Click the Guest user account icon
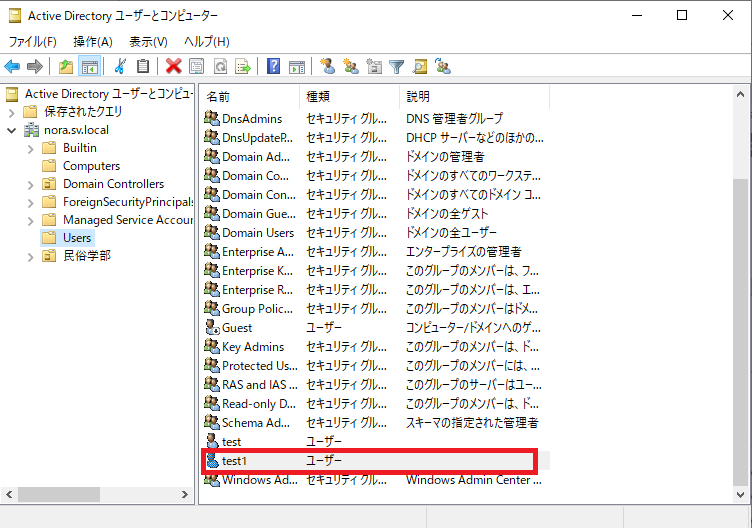 click(212, 327)
